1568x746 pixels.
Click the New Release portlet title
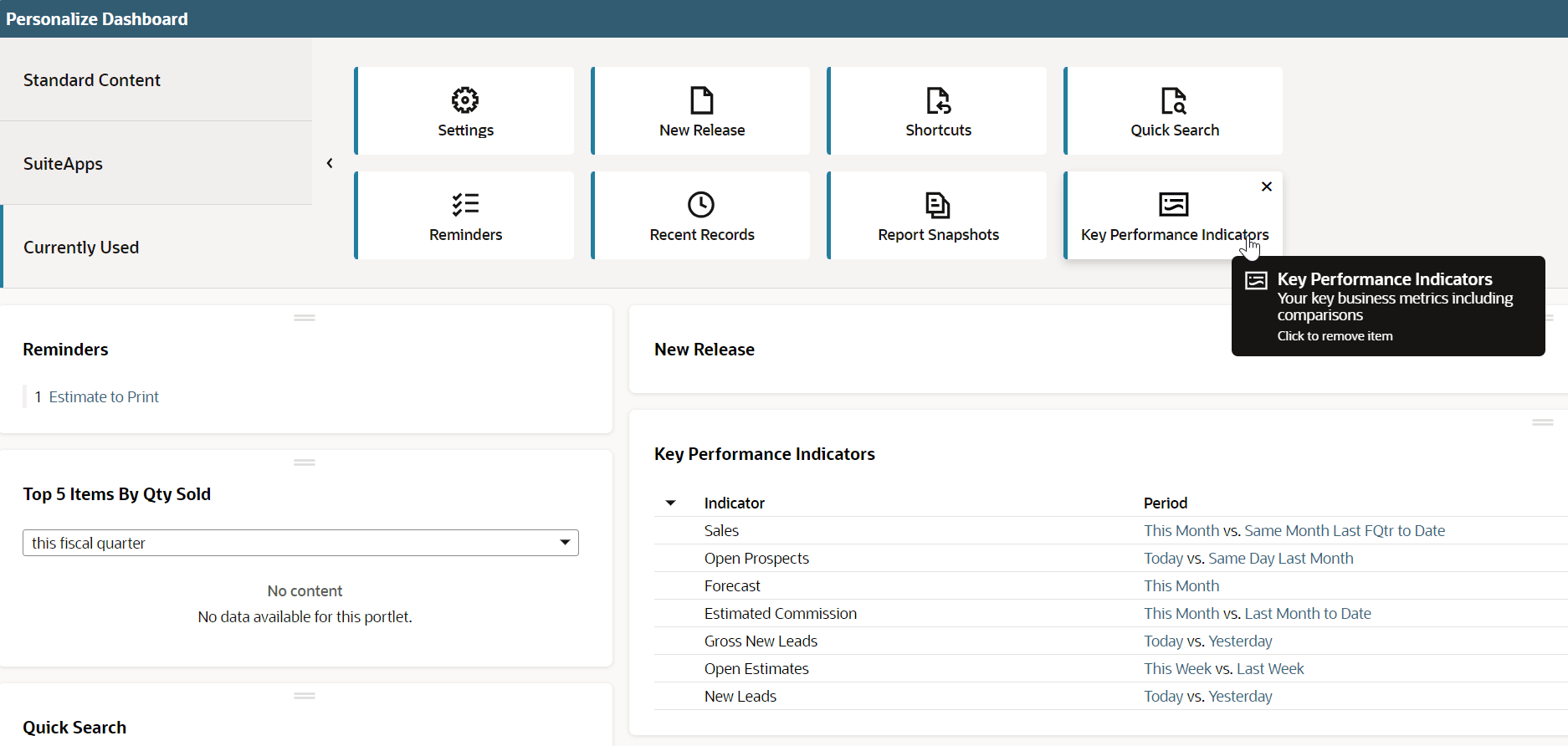coord(705,350)
